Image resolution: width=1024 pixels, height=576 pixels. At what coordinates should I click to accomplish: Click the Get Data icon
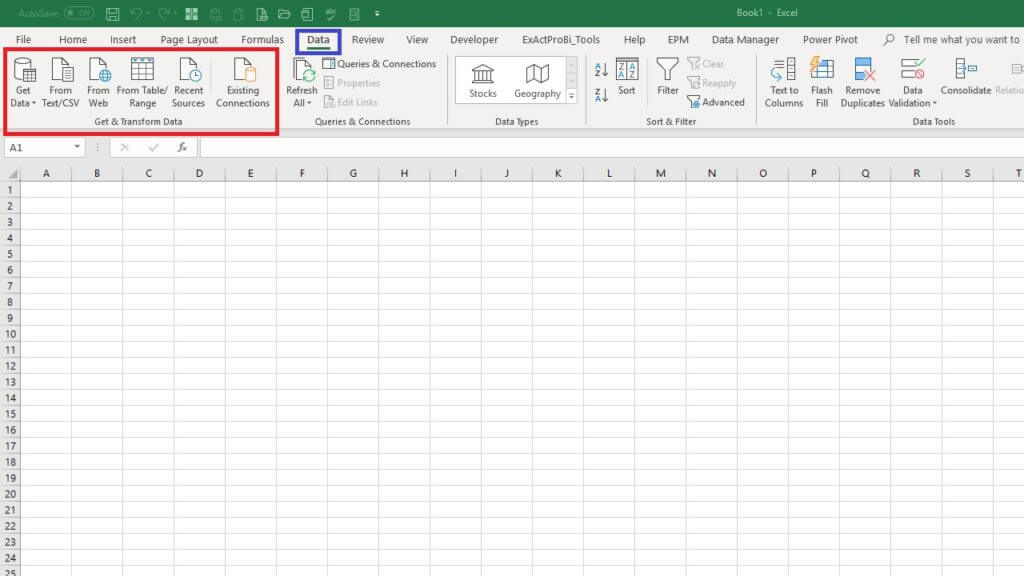[x=23, y=71]
